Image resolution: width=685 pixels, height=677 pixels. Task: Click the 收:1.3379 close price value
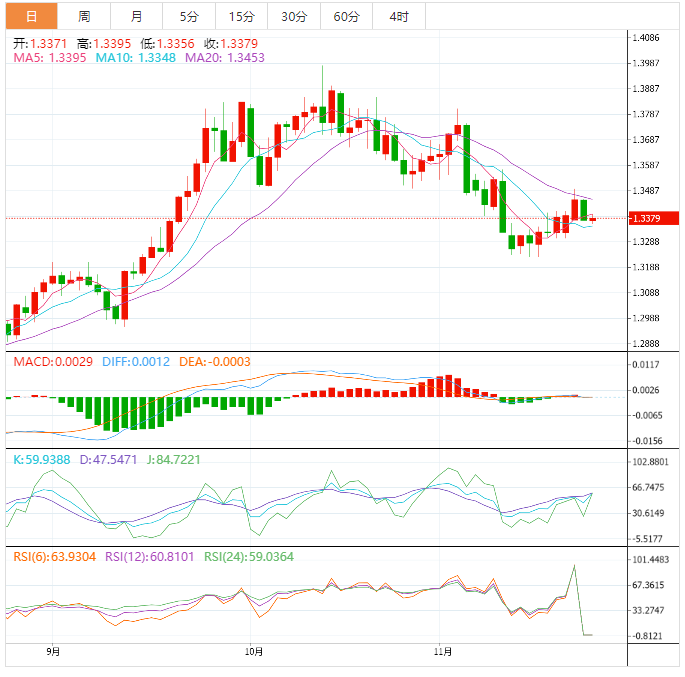(x=231, y=44)
